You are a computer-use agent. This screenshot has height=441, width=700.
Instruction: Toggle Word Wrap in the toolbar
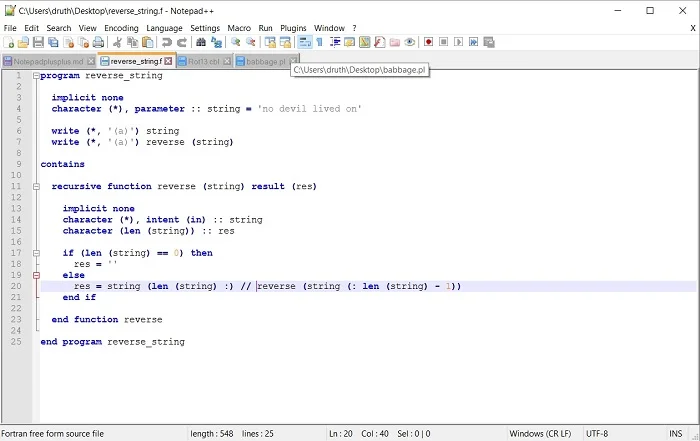pyautogui.click(x=305, y=42)
